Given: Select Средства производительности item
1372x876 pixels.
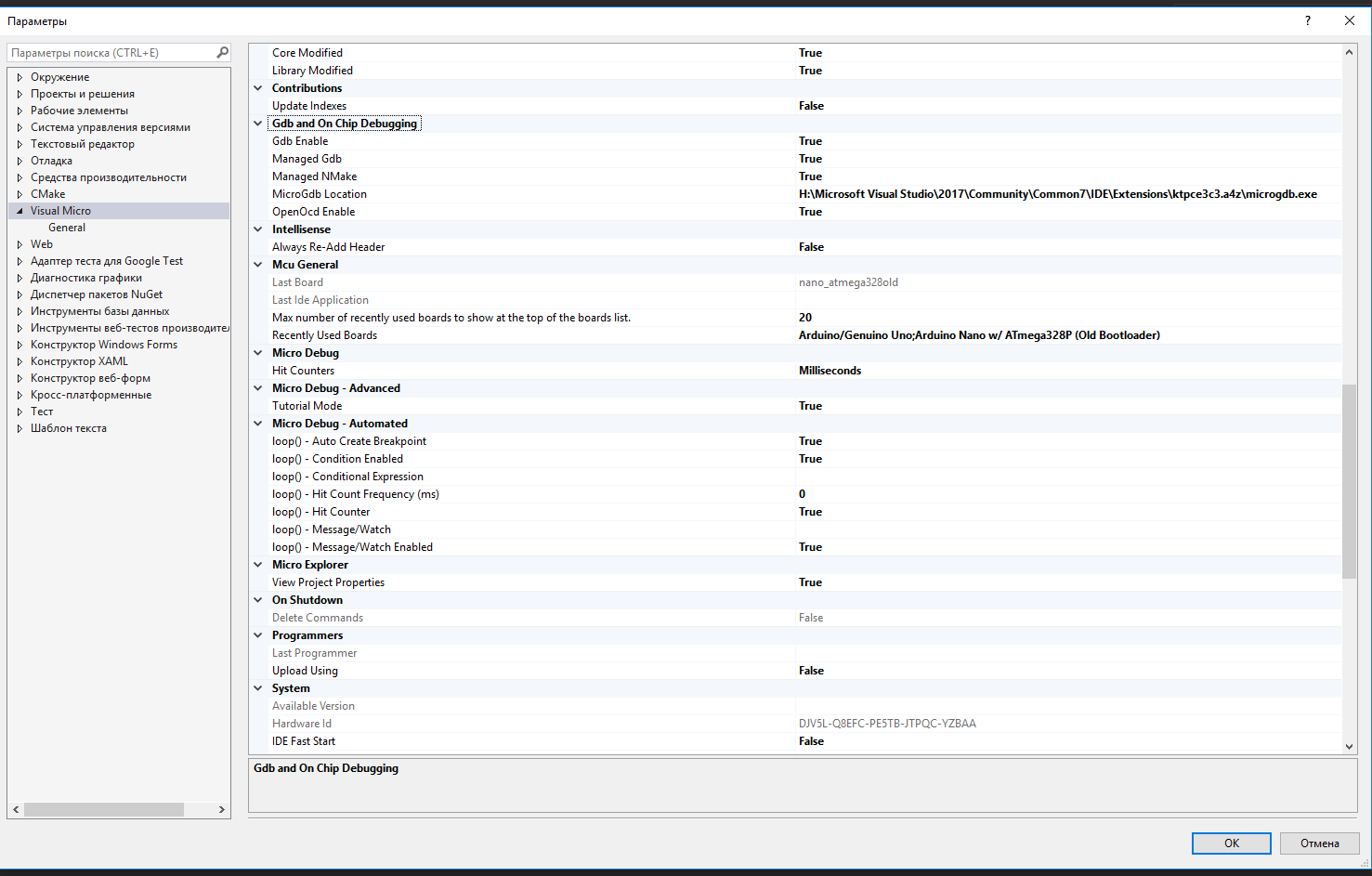Looking at the screenshot, I should pyautogui.click(x=109, y=177).
